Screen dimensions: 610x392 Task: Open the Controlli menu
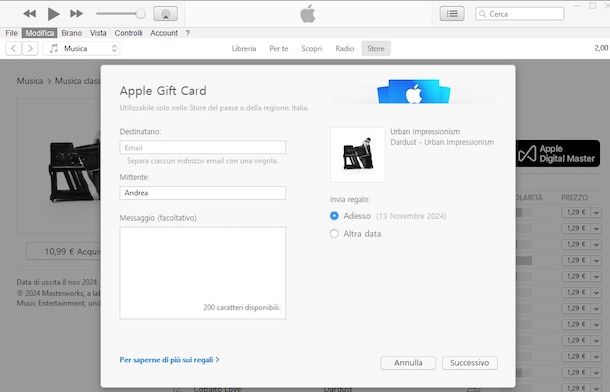pos(128,33)
